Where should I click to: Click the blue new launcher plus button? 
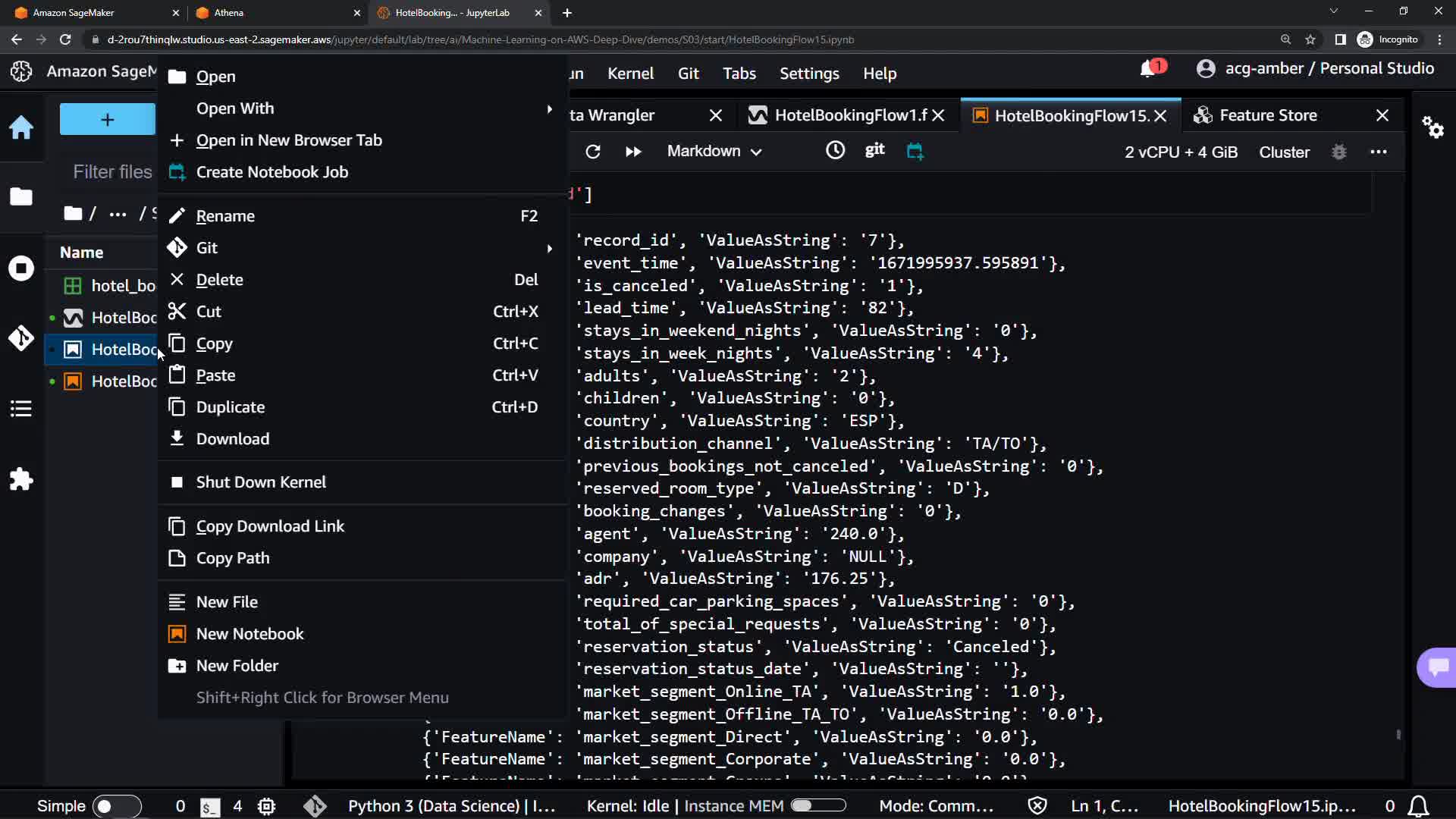pyautogui.click(x=108, y=120)
